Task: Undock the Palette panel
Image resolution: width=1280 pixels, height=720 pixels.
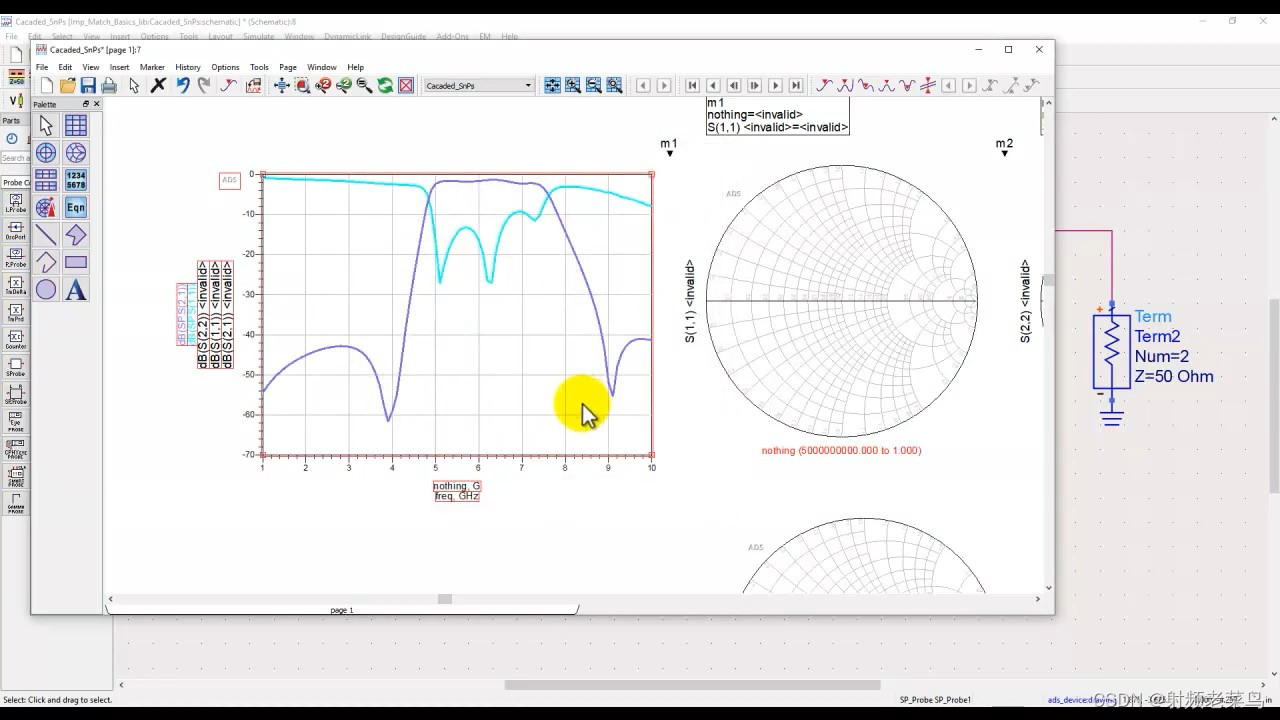Action: pos(85,104)
